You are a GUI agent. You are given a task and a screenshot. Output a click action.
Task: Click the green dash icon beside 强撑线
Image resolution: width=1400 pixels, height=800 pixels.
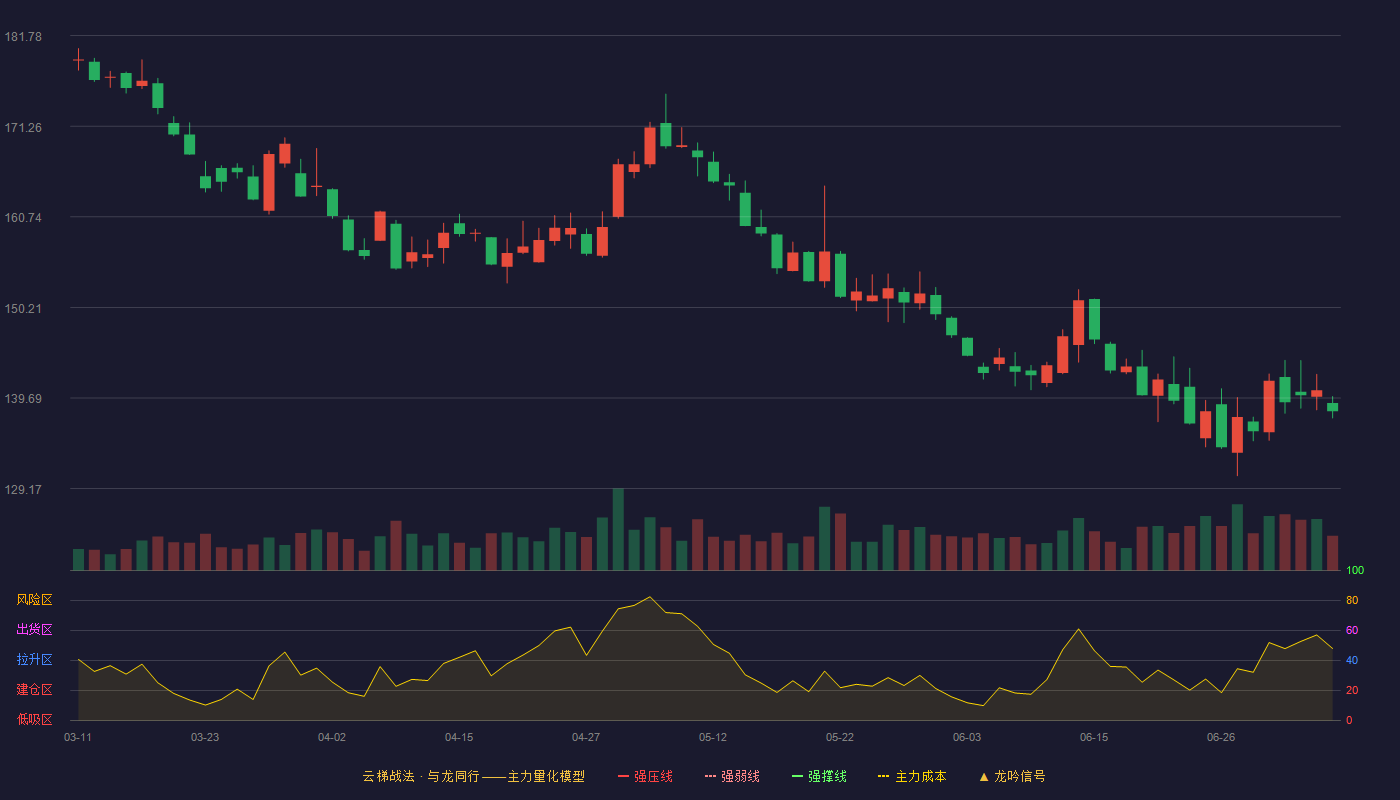pos(798,776)
